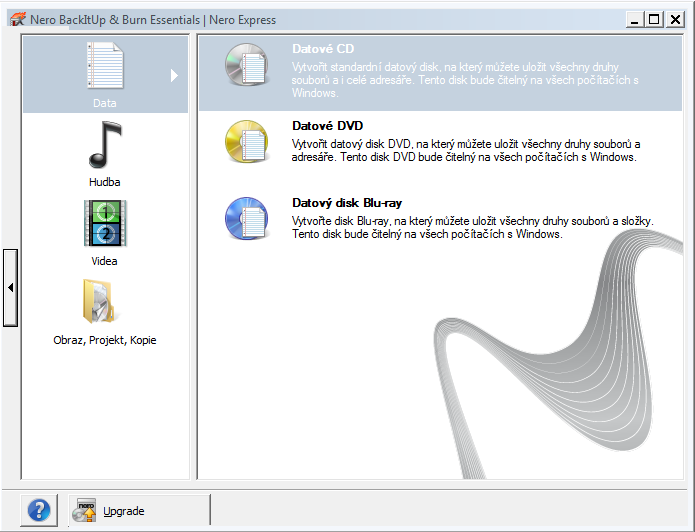This screenshot has height=532, width=695.
Task: Maximize the Nero Express window
Action: coord(654,20)
